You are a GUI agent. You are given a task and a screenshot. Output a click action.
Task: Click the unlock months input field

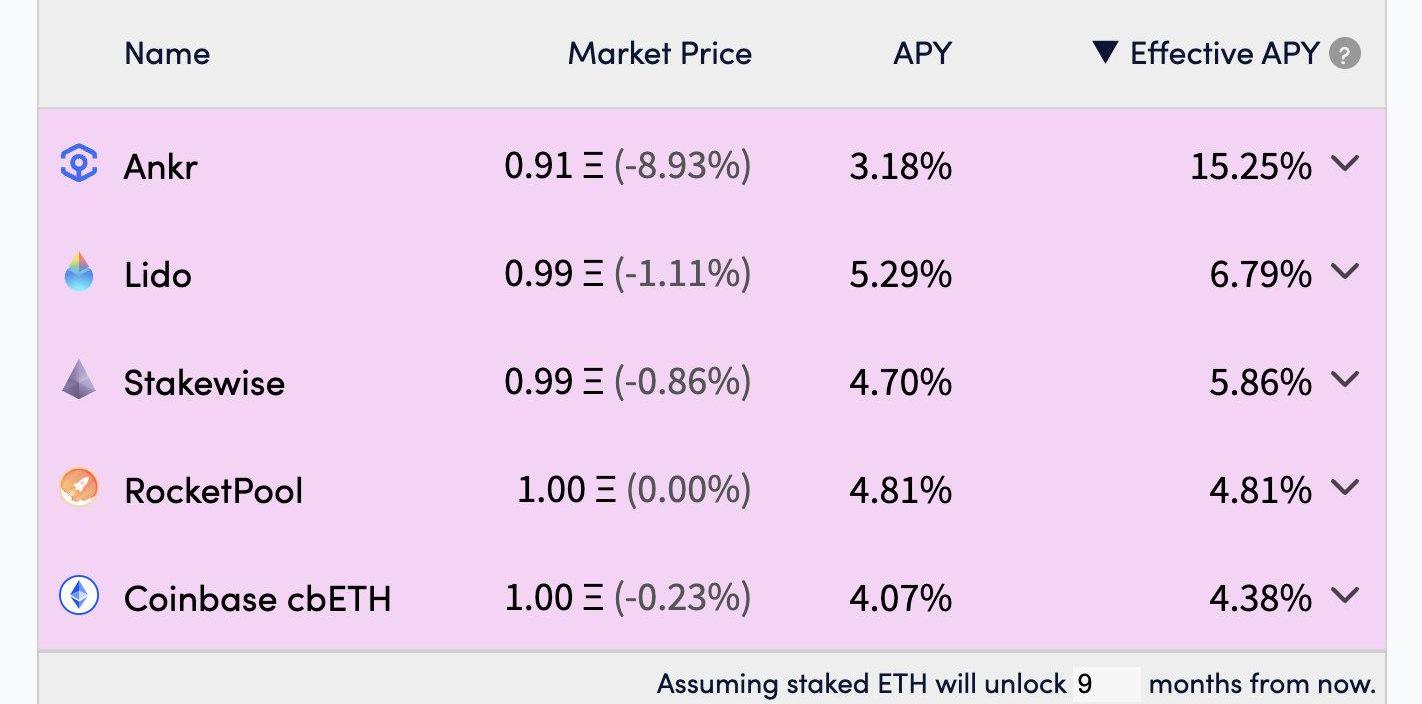(x=1106, y=685)
